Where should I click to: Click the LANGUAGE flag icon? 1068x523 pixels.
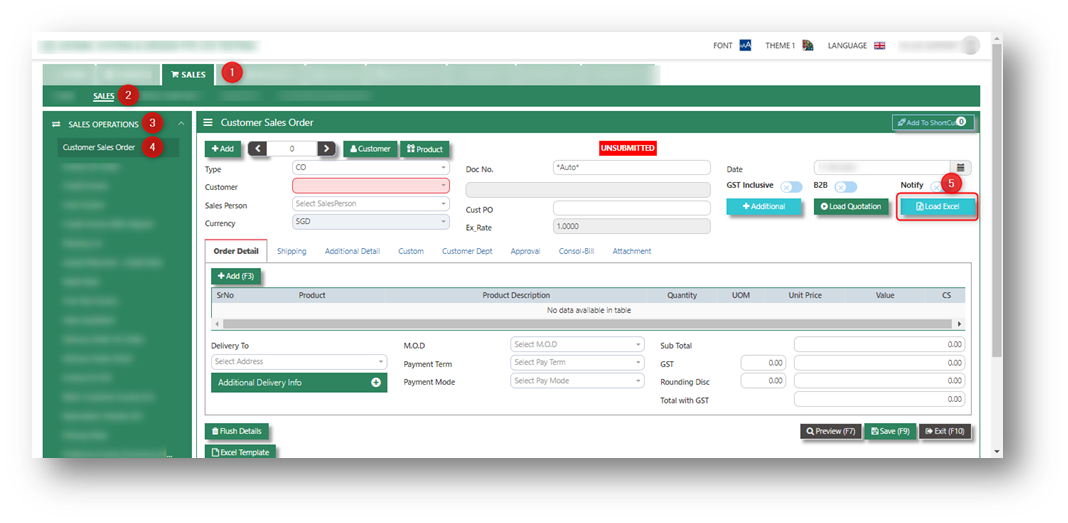[x=879, y=46]
